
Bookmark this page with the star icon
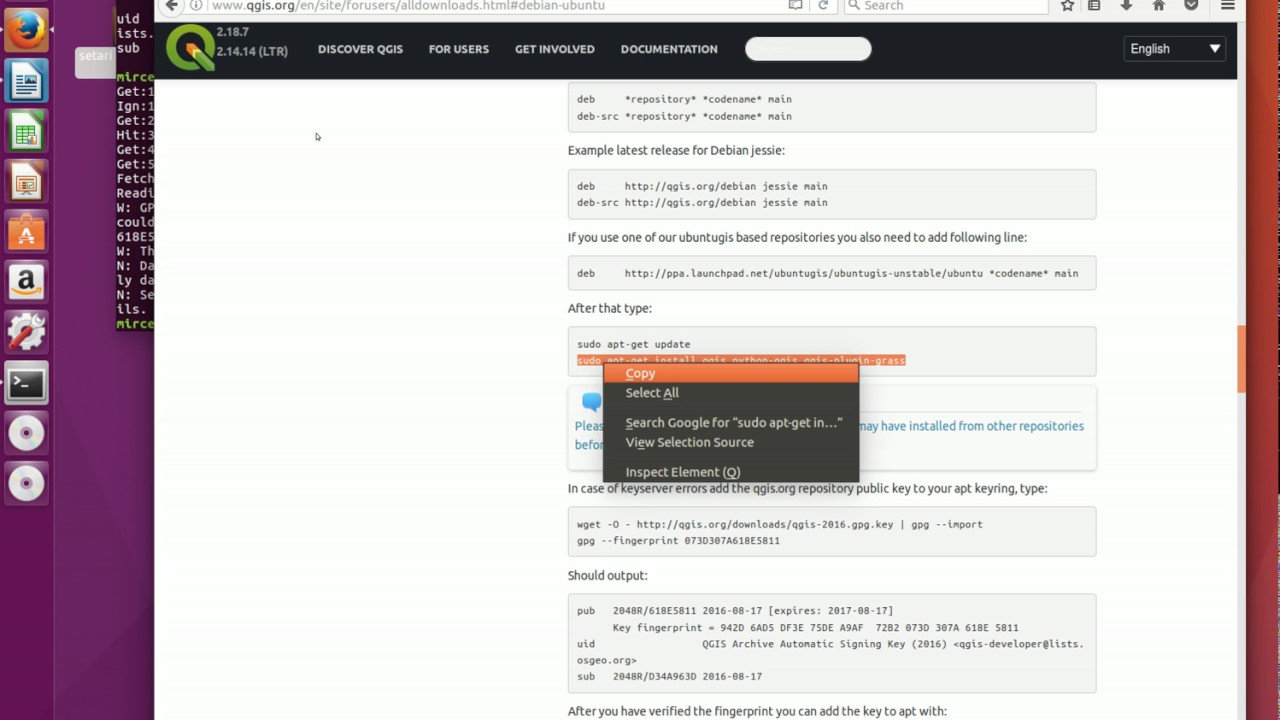[x=1067, y=6]
